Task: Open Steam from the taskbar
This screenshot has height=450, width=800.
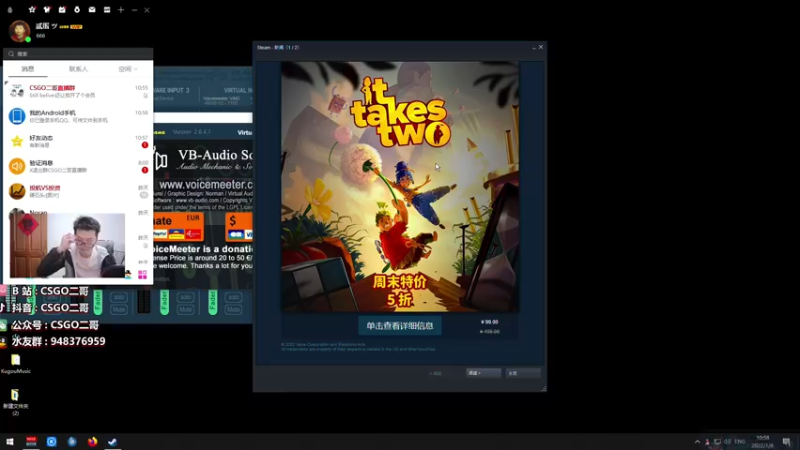Action: (112, 441)
